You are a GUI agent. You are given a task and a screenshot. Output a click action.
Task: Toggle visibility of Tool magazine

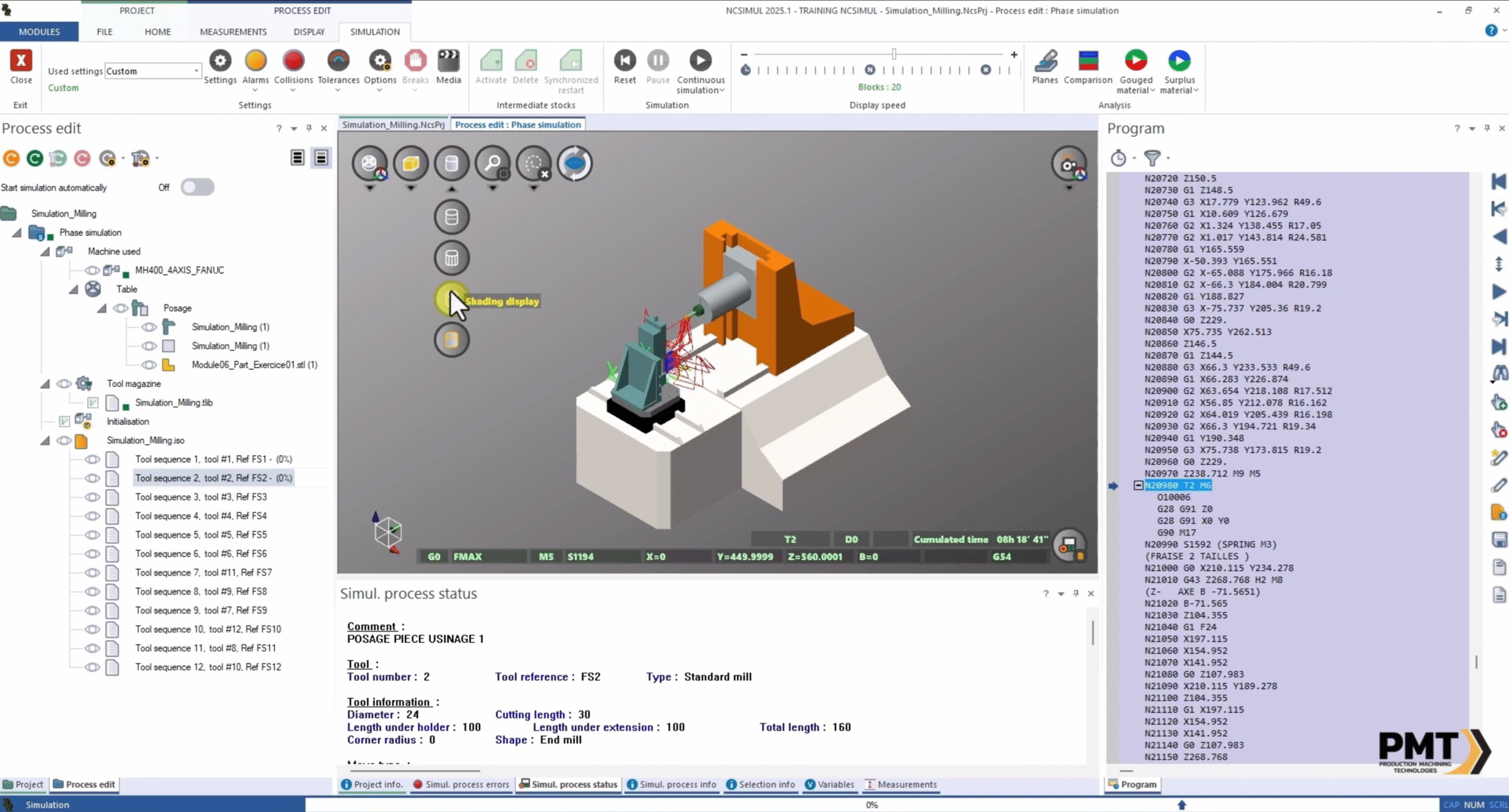[64, 384]
